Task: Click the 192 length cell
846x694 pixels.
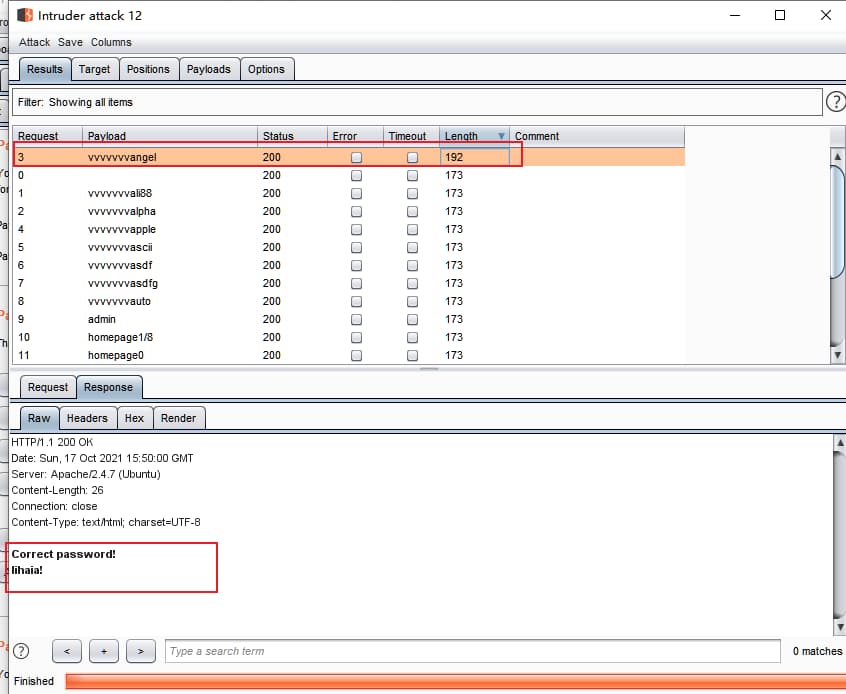Action: coord(474,157)
